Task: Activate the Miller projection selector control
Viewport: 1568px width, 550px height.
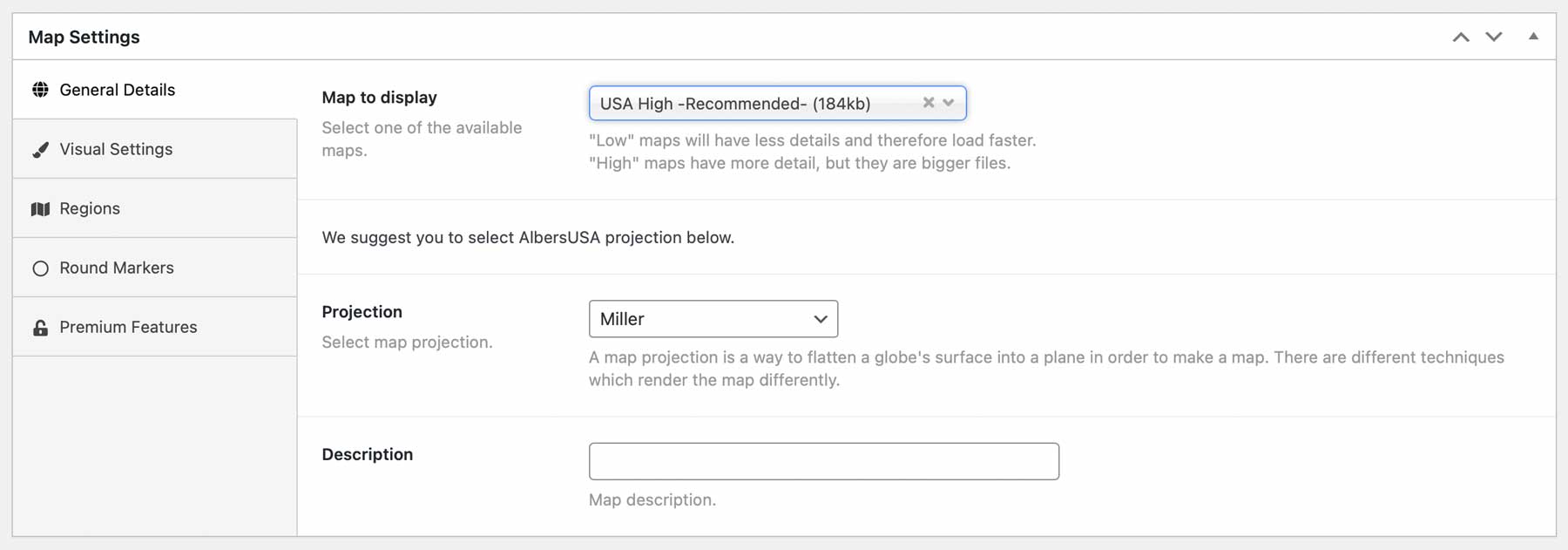Action: coord(713,319)
